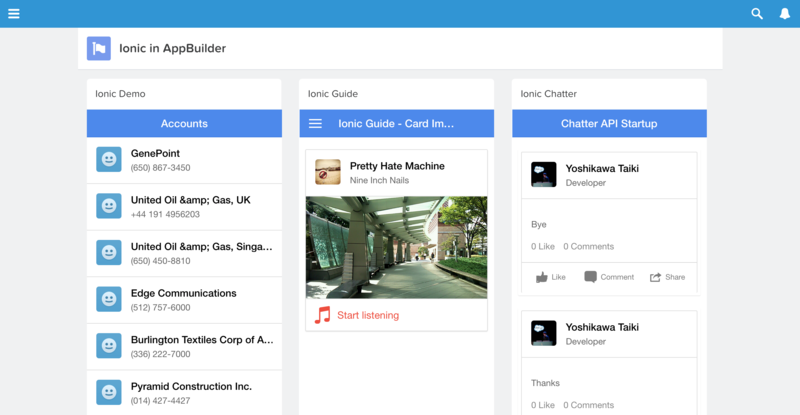Click the Nine Inch Nails subtitle
Viewport: 800px width, 415px height.
pos(379,180)
